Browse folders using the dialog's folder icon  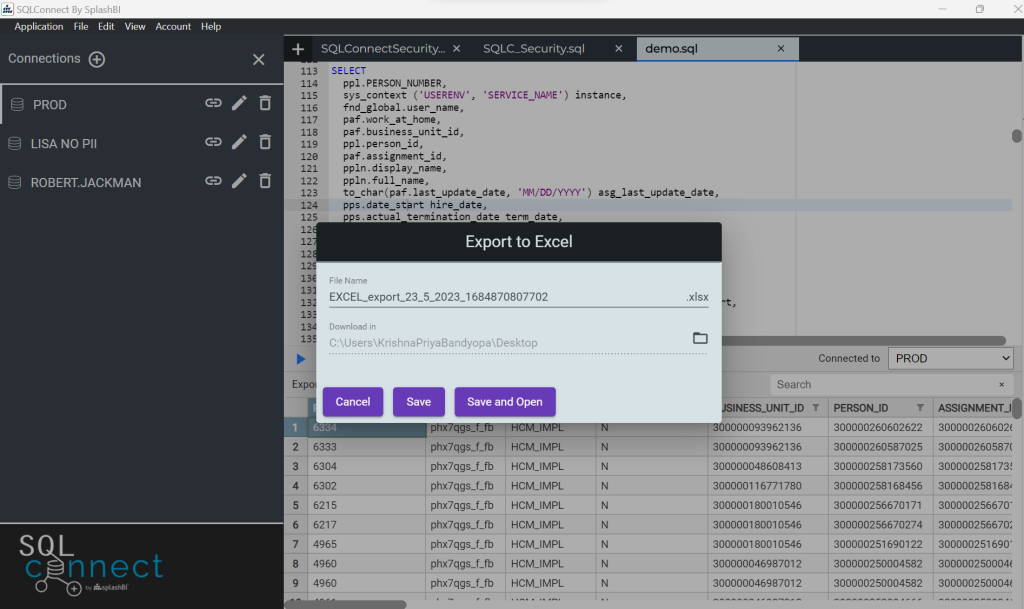click(700, 338)
